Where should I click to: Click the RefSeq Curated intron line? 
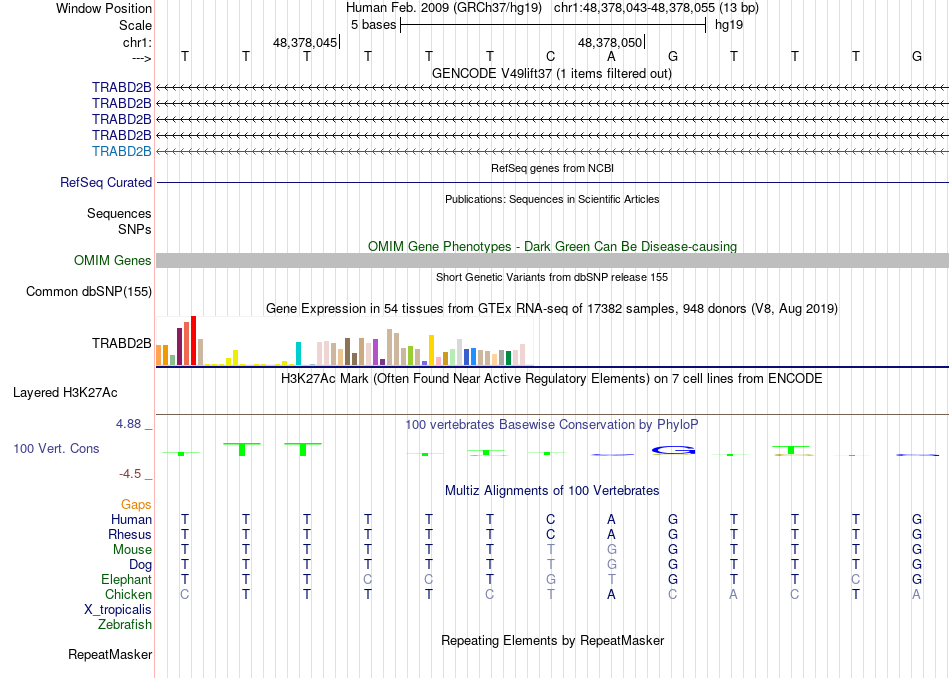(x=553, y=182)
